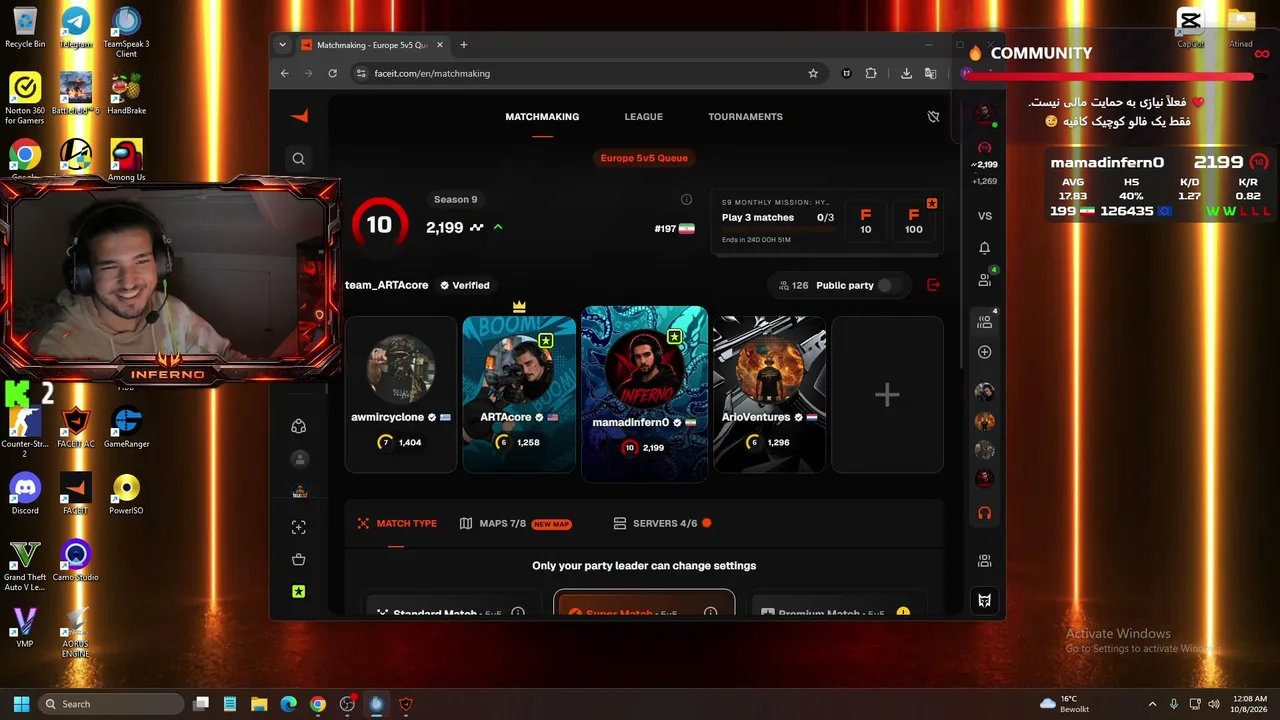Click the FACEIT logo home icon
This screenshot has width=1280, height=720.
(x=298, y=116)
